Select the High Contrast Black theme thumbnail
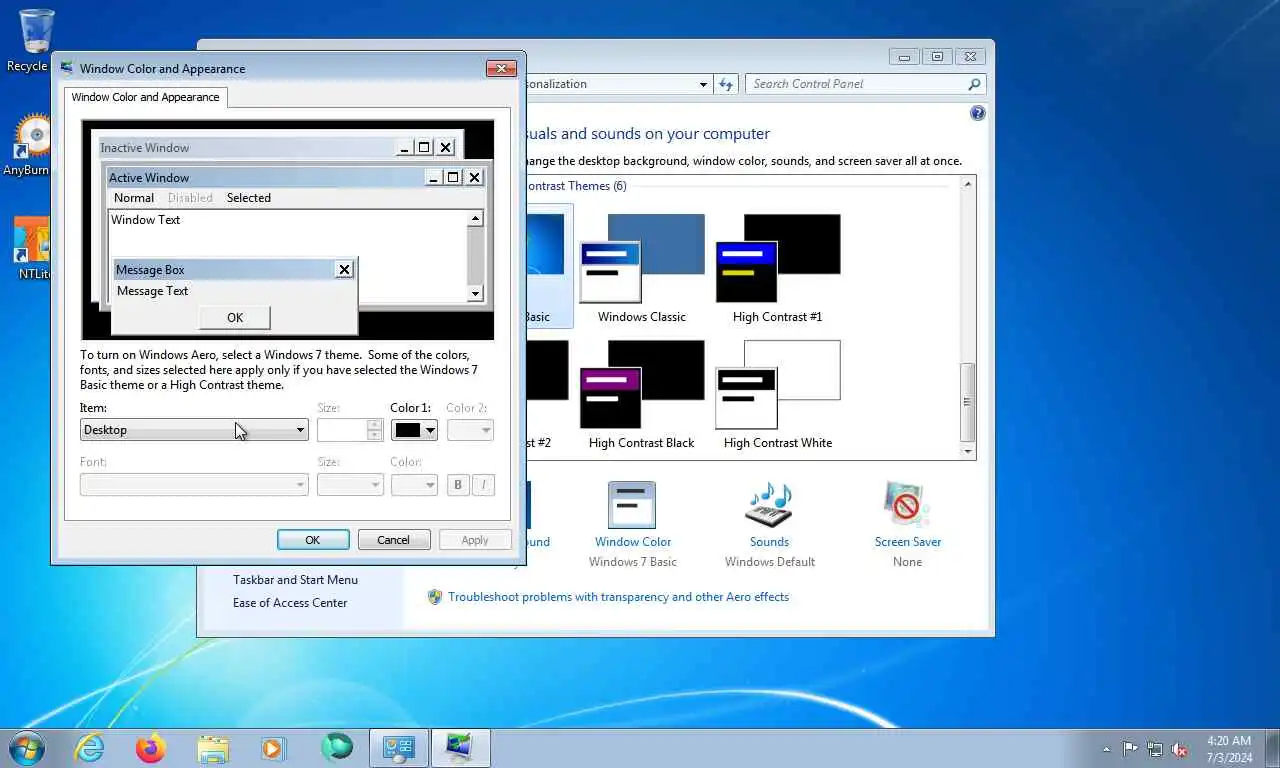Screen dimensions: 1280x768 coord(642,384)
